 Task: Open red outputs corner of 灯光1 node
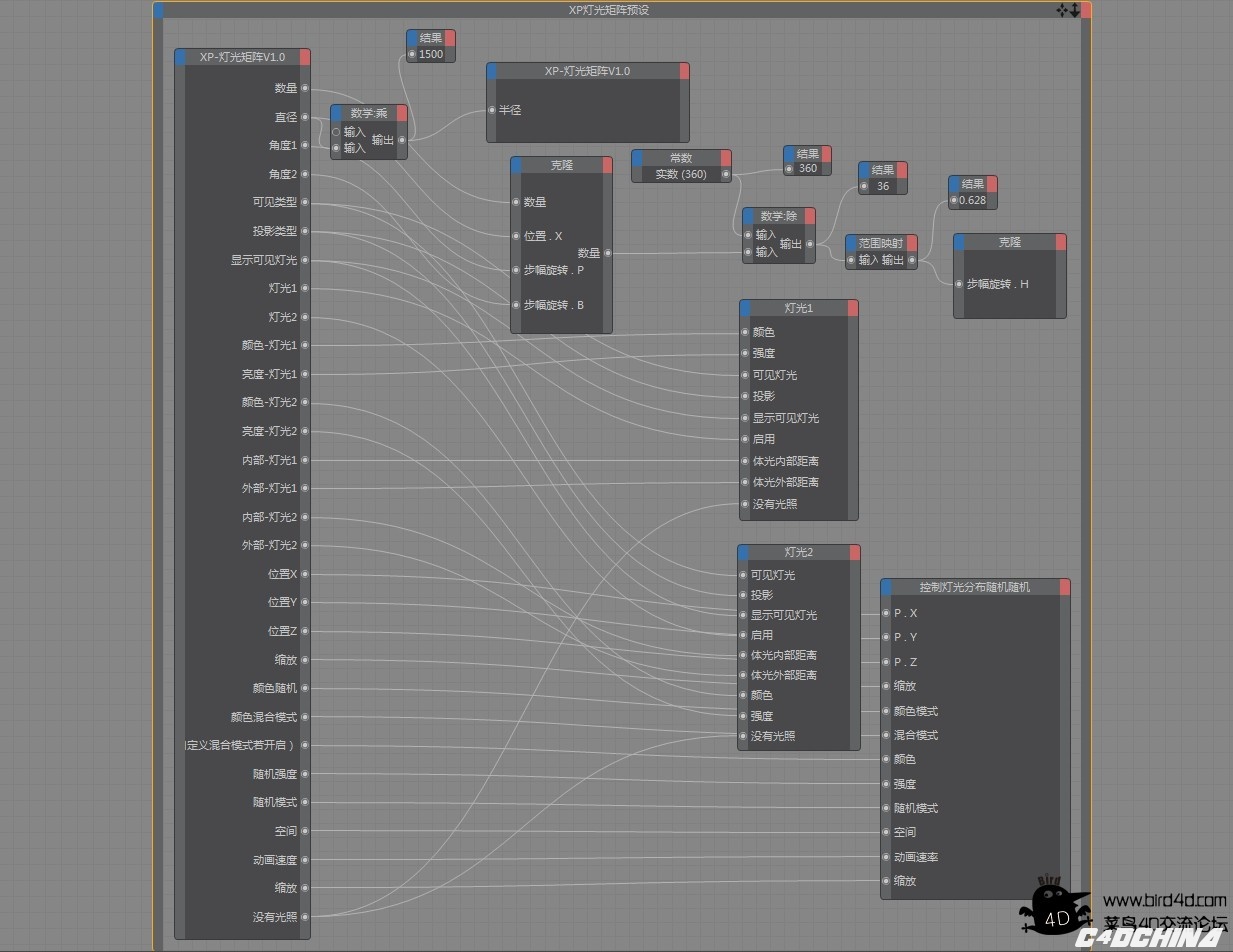(853, 308)
